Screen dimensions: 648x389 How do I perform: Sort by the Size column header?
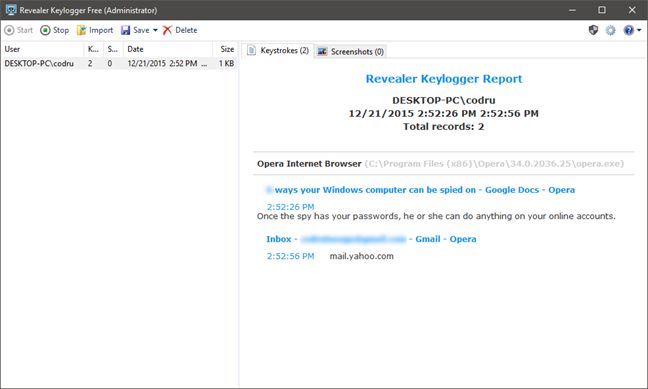pos(226,49)
